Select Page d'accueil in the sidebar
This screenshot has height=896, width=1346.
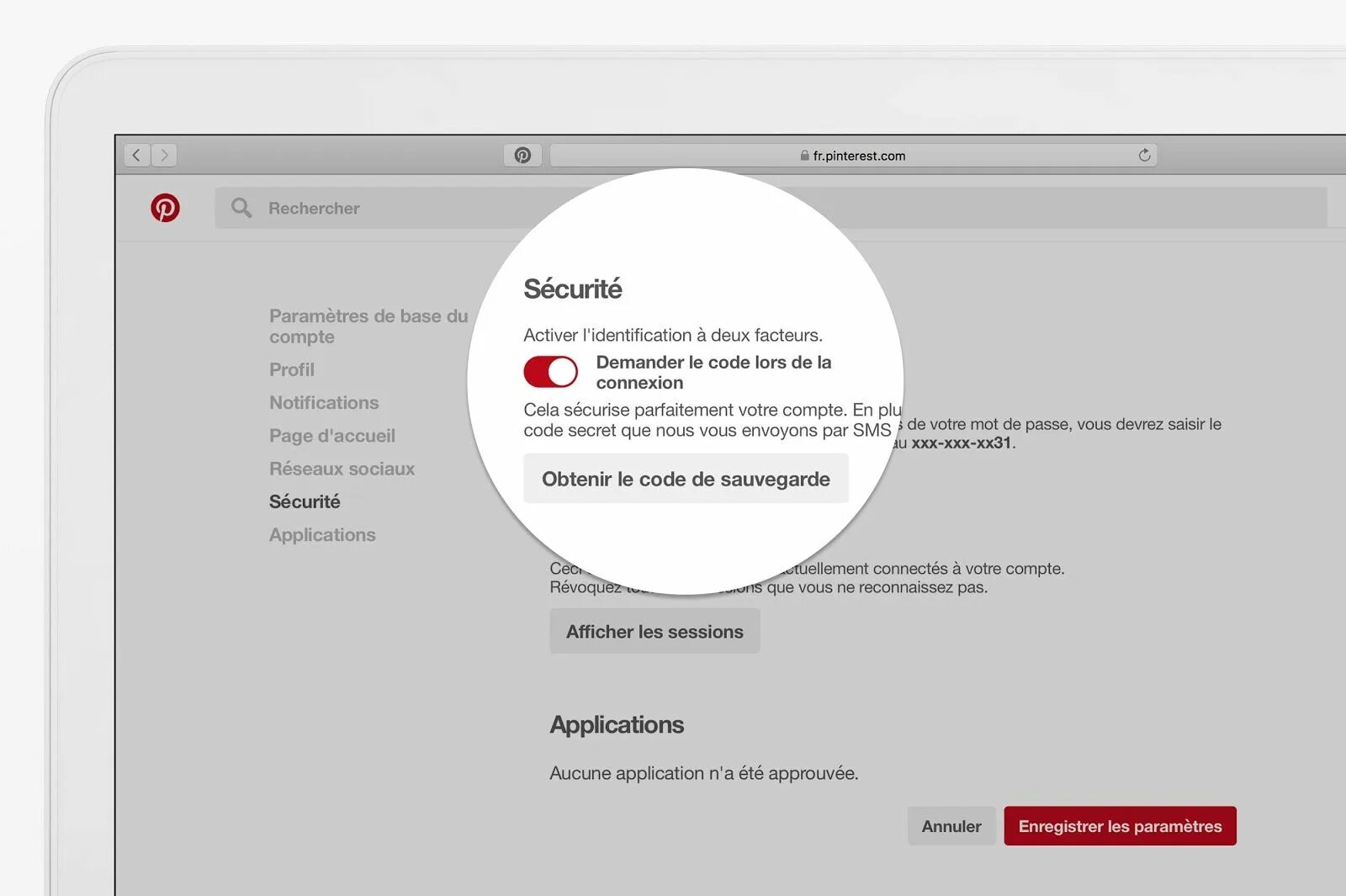coord(332,435)
